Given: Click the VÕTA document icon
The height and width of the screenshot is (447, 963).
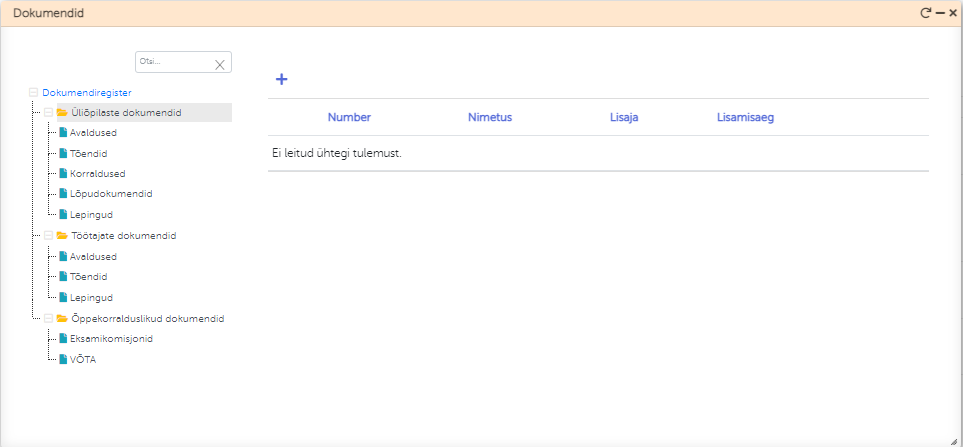Looking at the screenshot, I should (x=62, y=359).
